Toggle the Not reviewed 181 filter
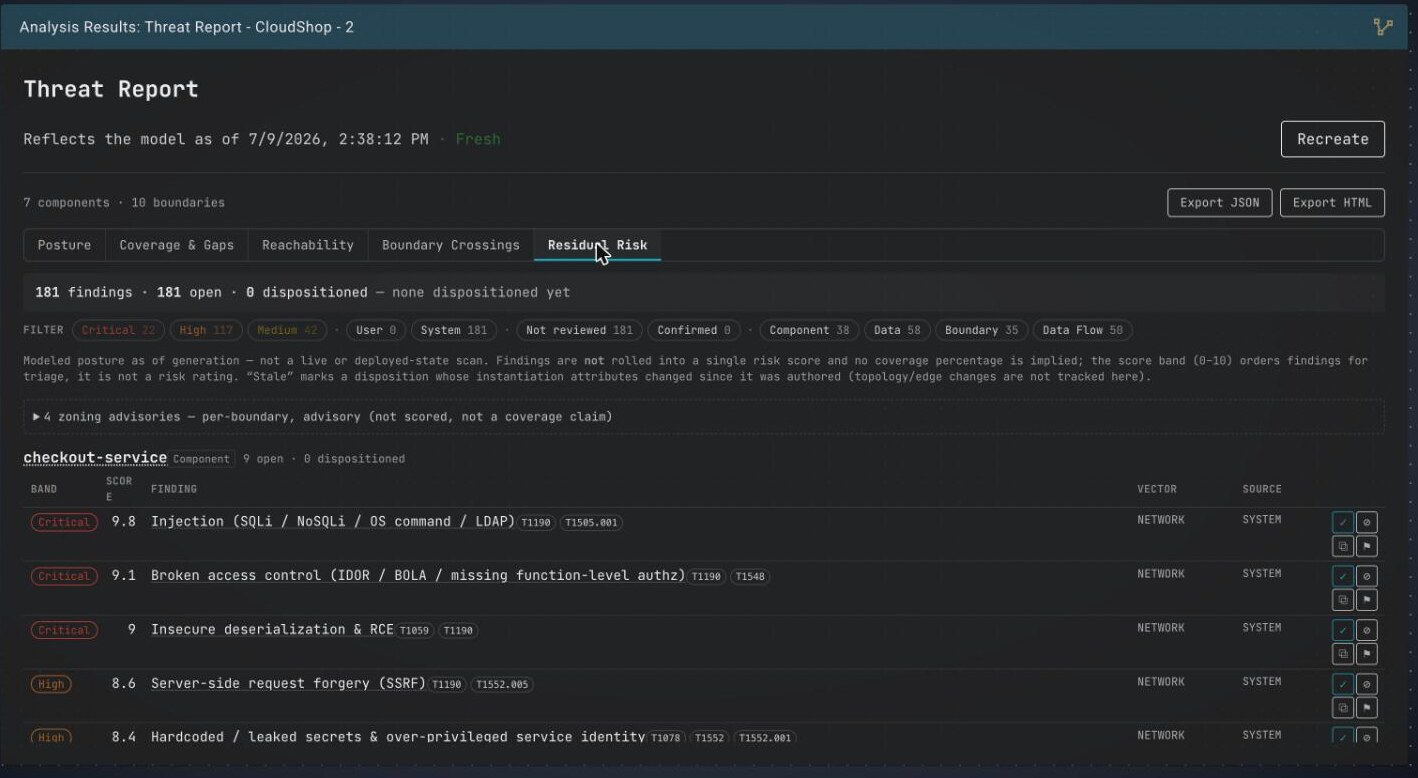The image size is (1418, 778). pyautogui.click(x=579, y=330)
